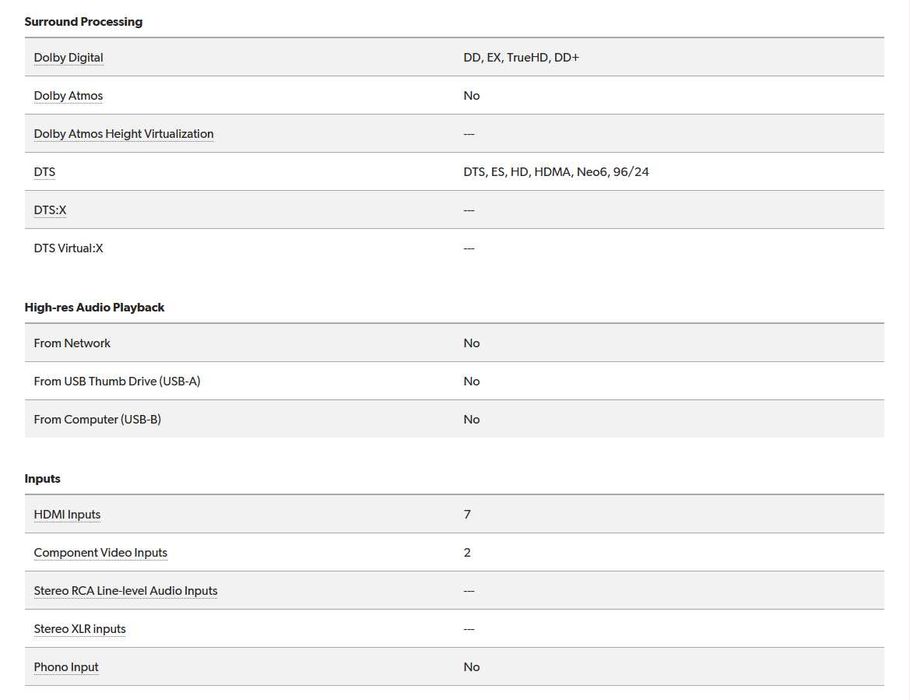Click the Phono Input term link
This screenshot has height=700, width=910.
point(66,667)
